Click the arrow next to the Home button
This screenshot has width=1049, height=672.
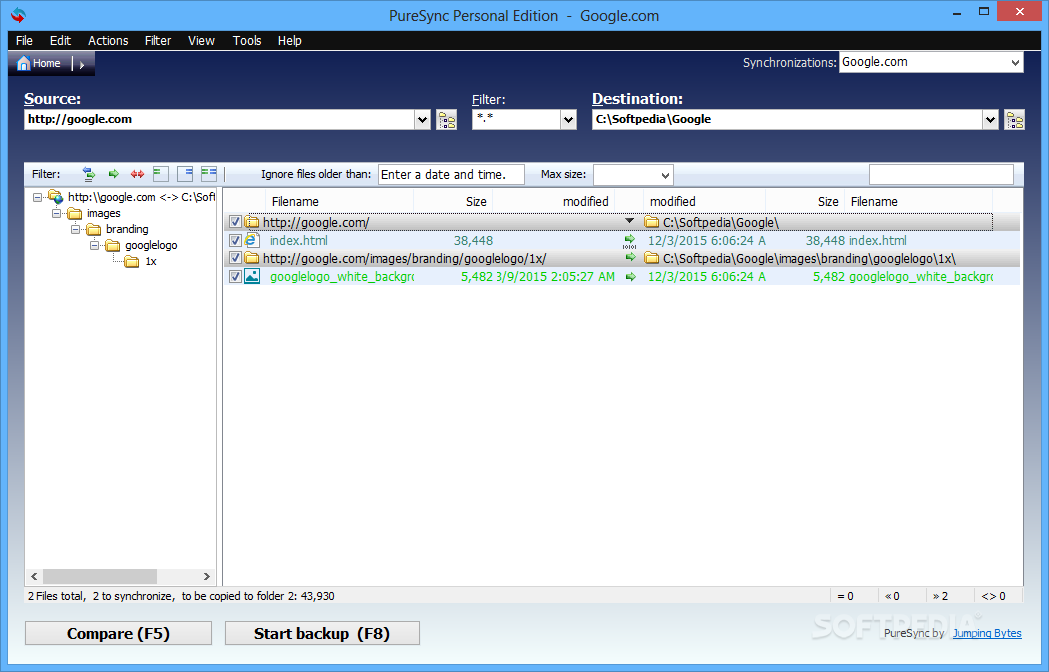pyautogui.click(x=82, y=65)
